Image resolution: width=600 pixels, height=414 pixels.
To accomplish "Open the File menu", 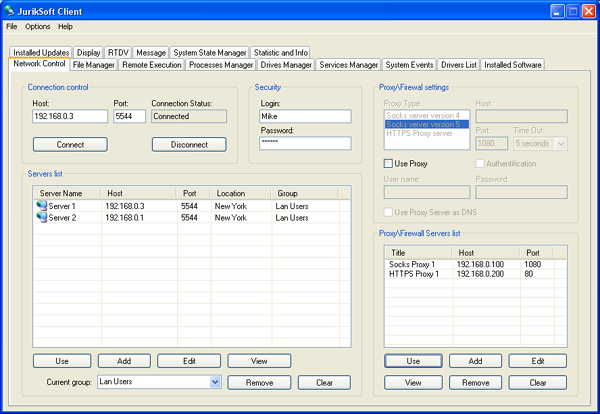I will click(x=11, y=26).
